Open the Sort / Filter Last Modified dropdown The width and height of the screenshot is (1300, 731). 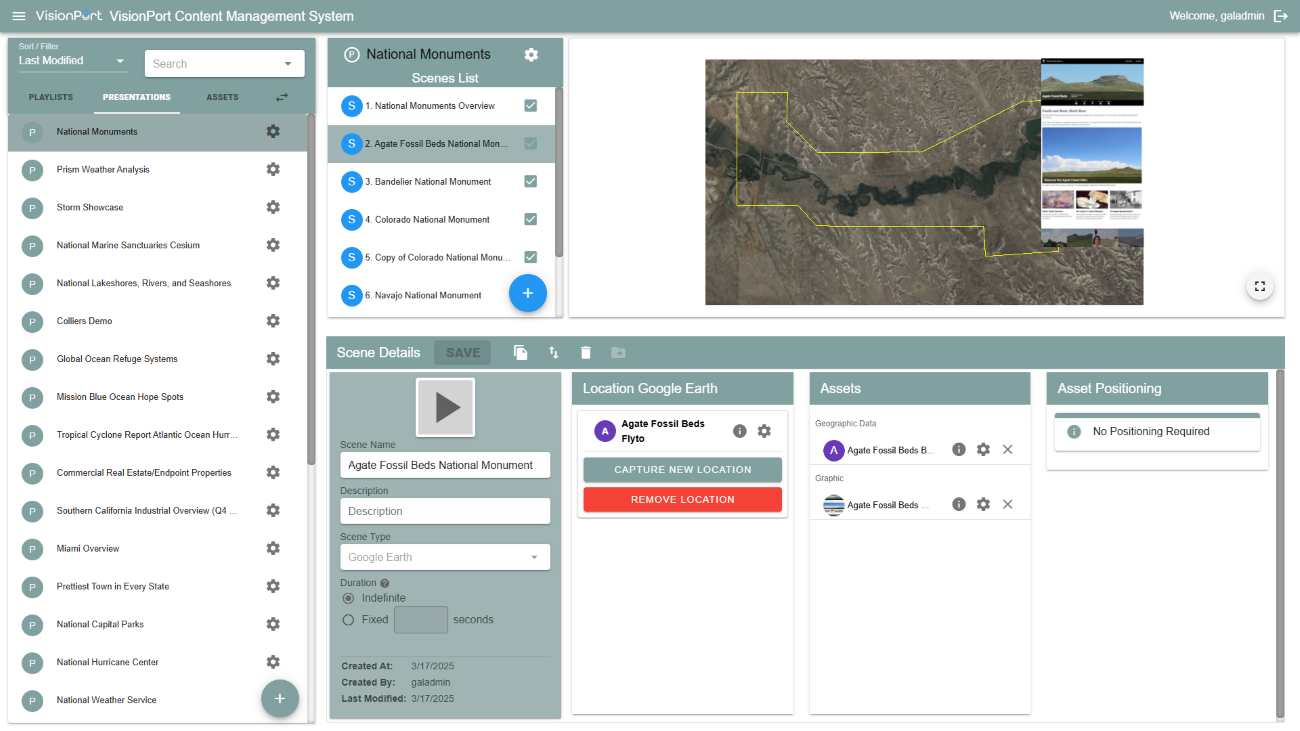click(x=73, y=61)
